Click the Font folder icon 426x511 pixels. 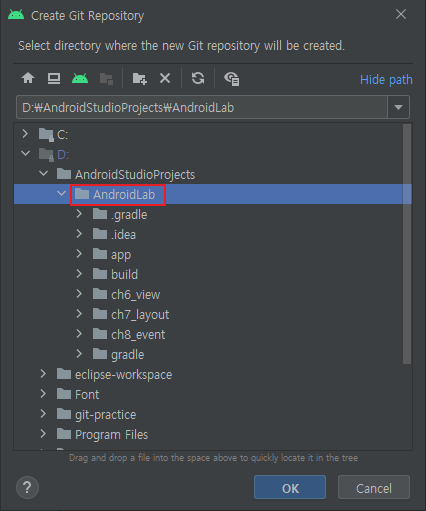tap(64, 394)
